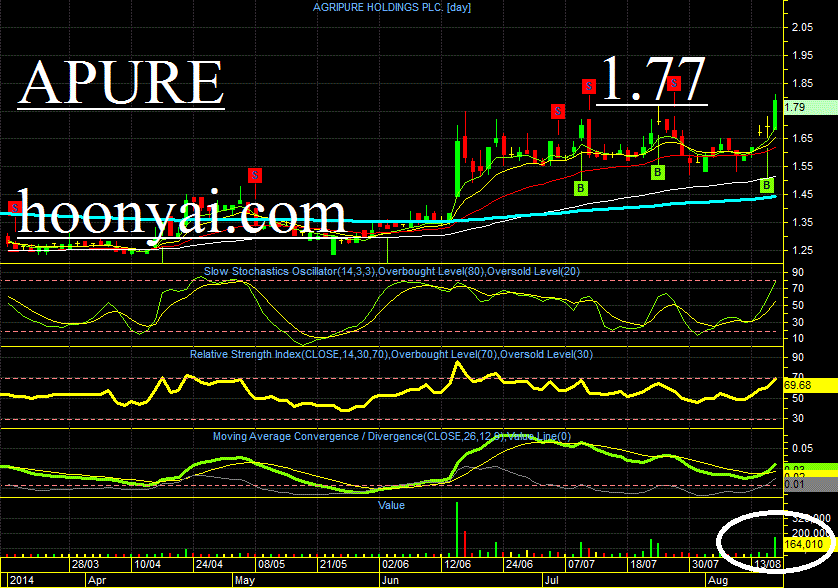Click the 1.55 price axis label
The height and width of the screenshot is (588, 838).
point(802,166)
